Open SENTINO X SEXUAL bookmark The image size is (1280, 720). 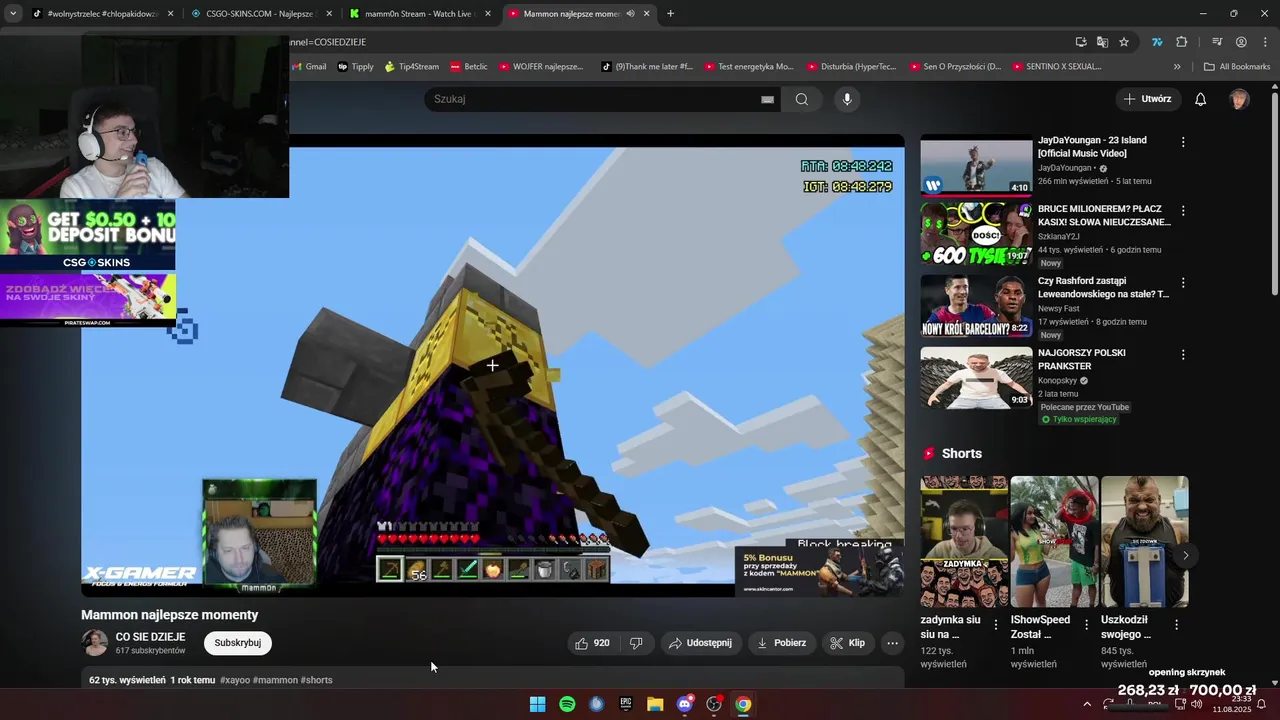click(1057, 67)
